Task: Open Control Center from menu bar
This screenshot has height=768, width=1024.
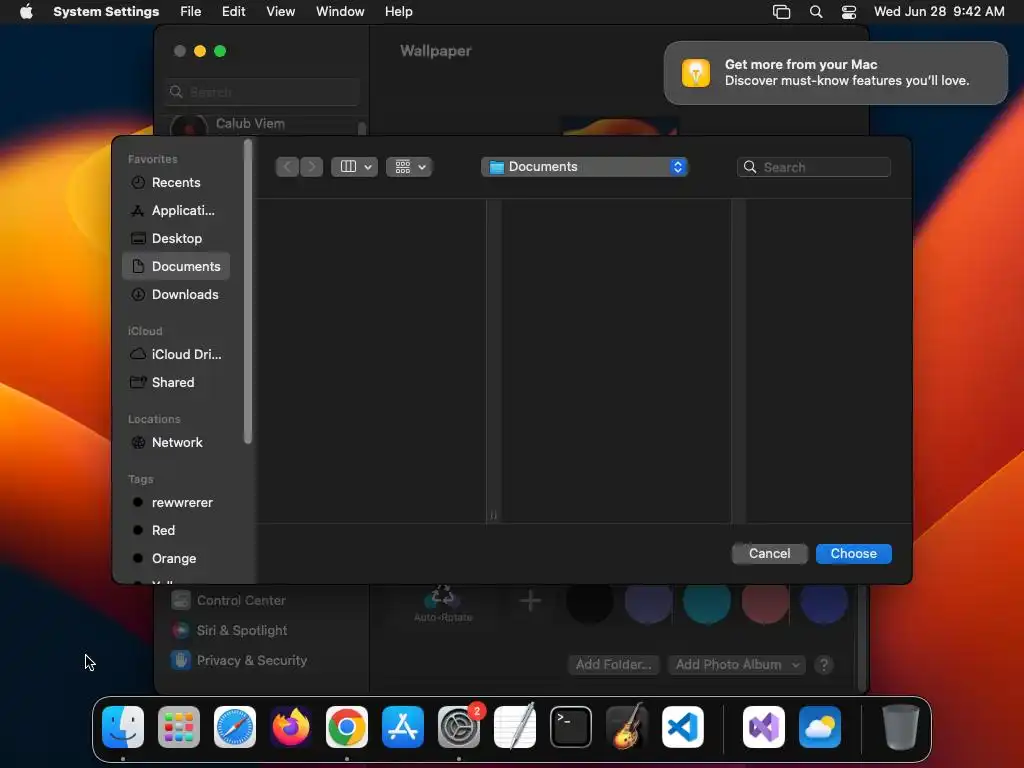Action: tap(849, 12)
